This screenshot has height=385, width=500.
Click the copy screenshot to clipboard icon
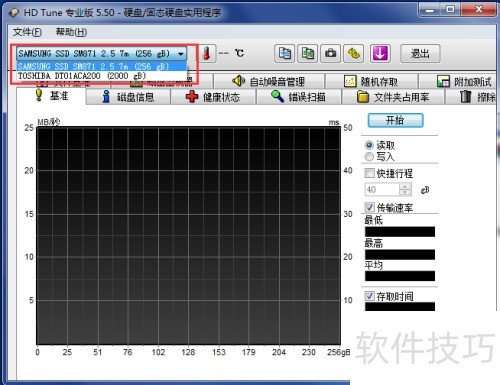[x=307, y=53]
